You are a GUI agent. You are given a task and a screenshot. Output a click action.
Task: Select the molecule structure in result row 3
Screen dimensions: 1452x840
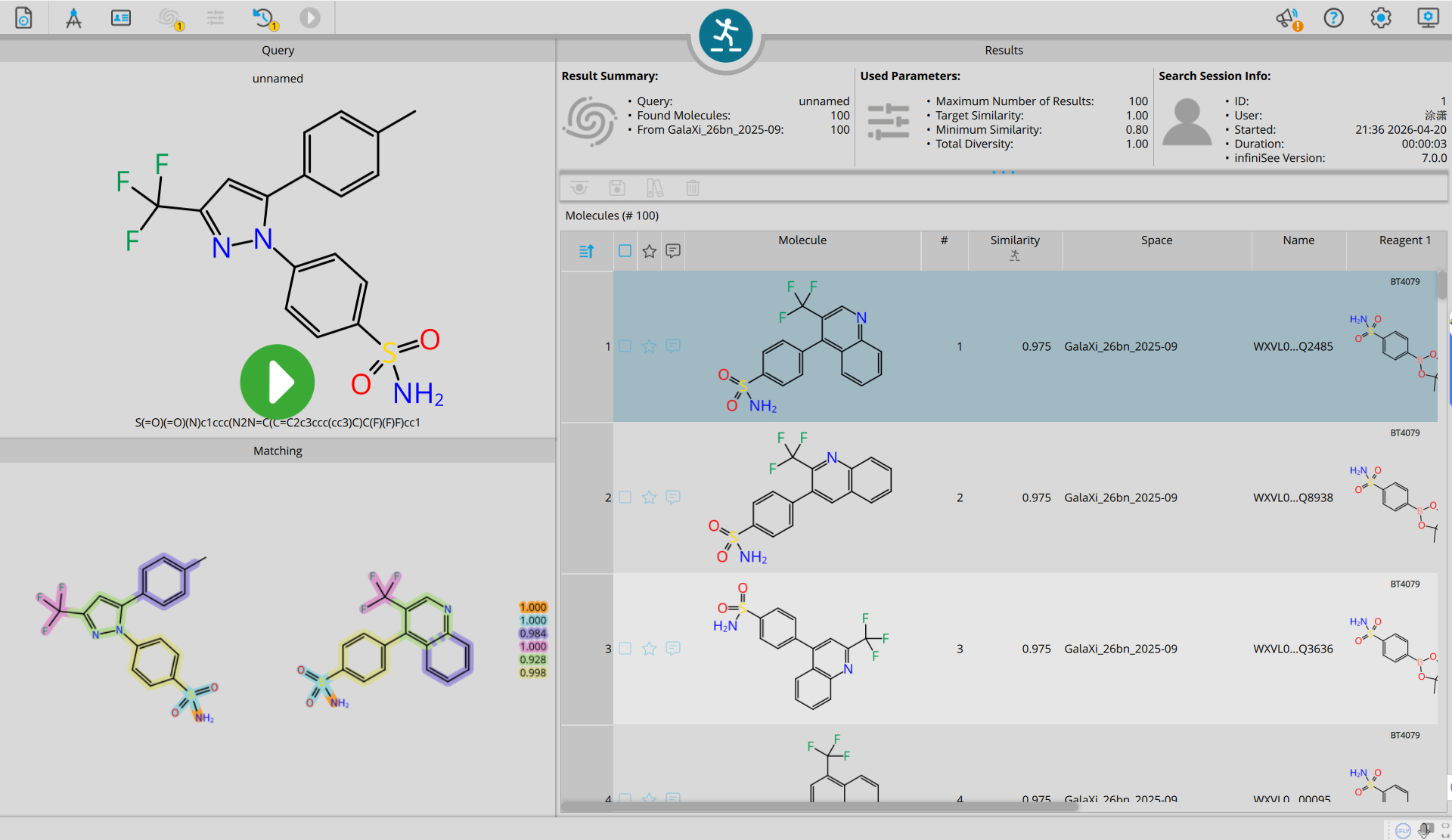pyautogui.click(x=802, y=646)
